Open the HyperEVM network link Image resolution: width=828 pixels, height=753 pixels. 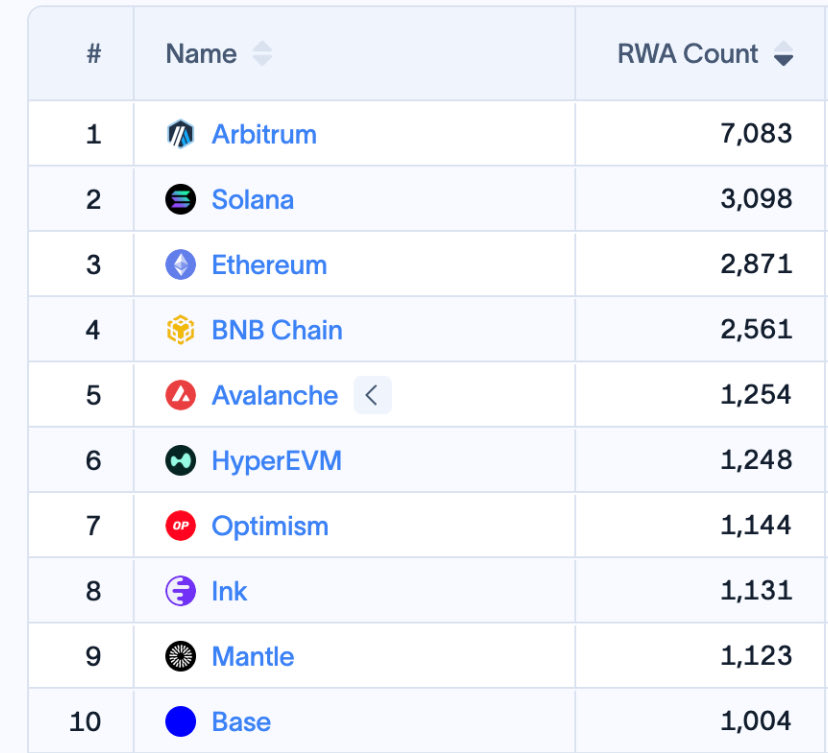(x=277, y=460)
